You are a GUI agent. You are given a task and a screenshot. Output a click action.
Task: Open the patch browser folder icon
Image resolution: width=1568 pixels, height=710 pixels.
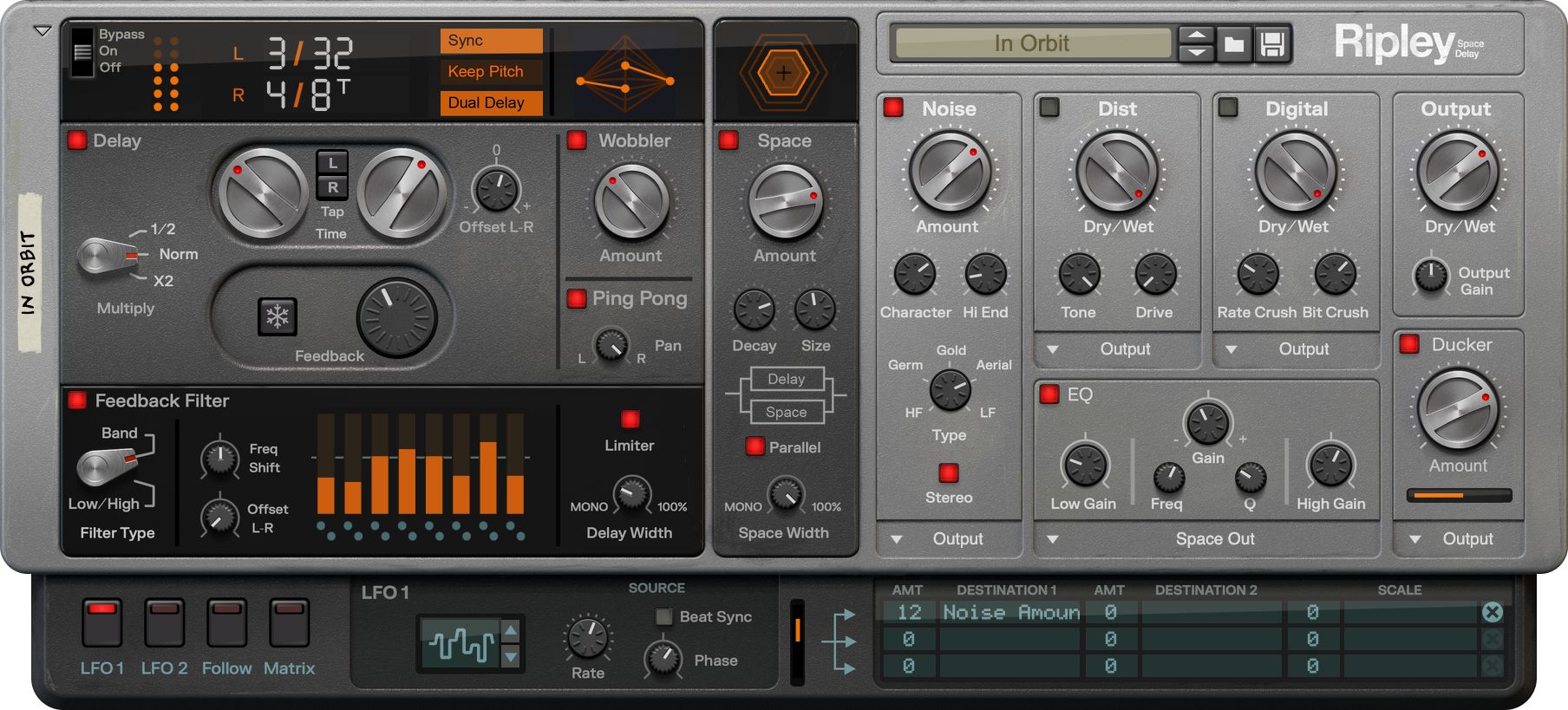[1234, 43]
